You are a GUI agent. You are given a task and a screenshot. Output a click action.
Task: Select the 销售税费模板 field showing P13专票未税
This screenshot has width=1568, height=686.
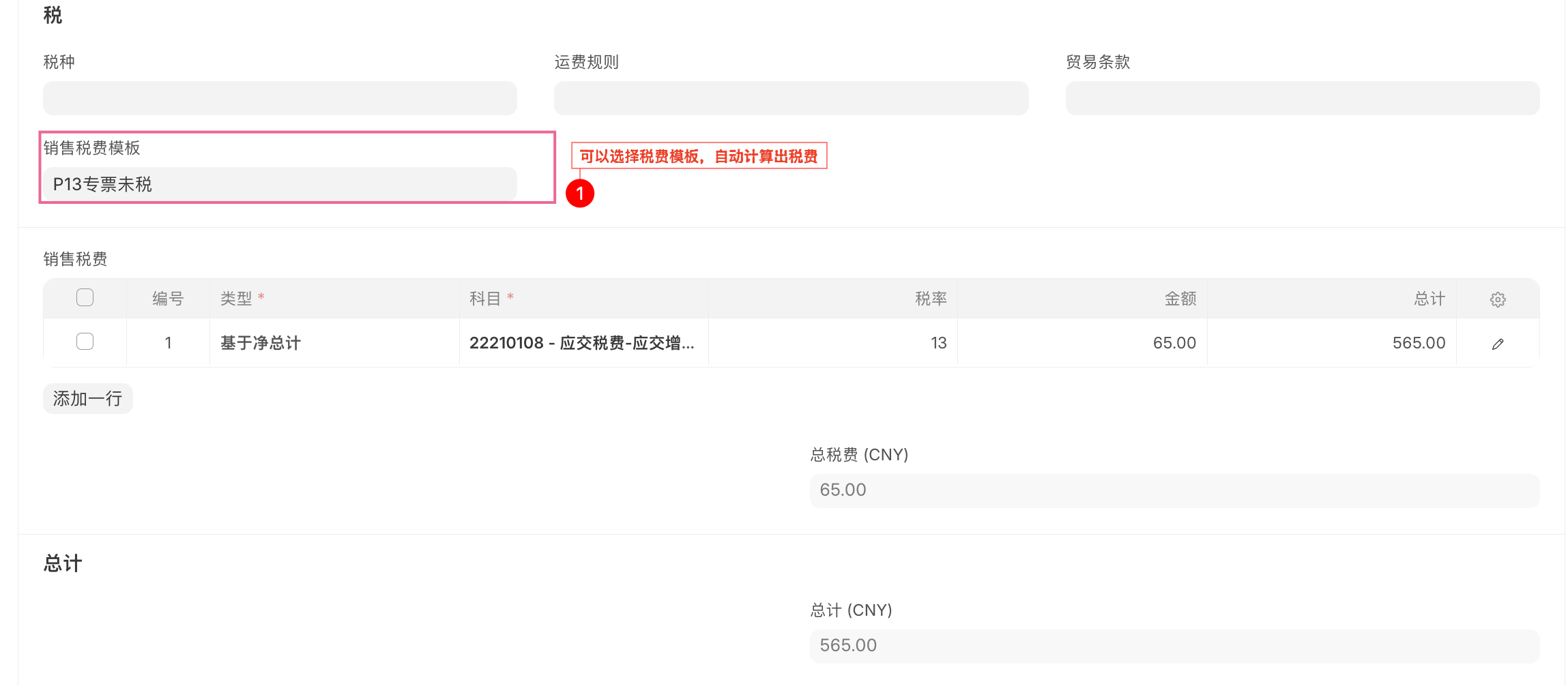(x=280, y=184)
